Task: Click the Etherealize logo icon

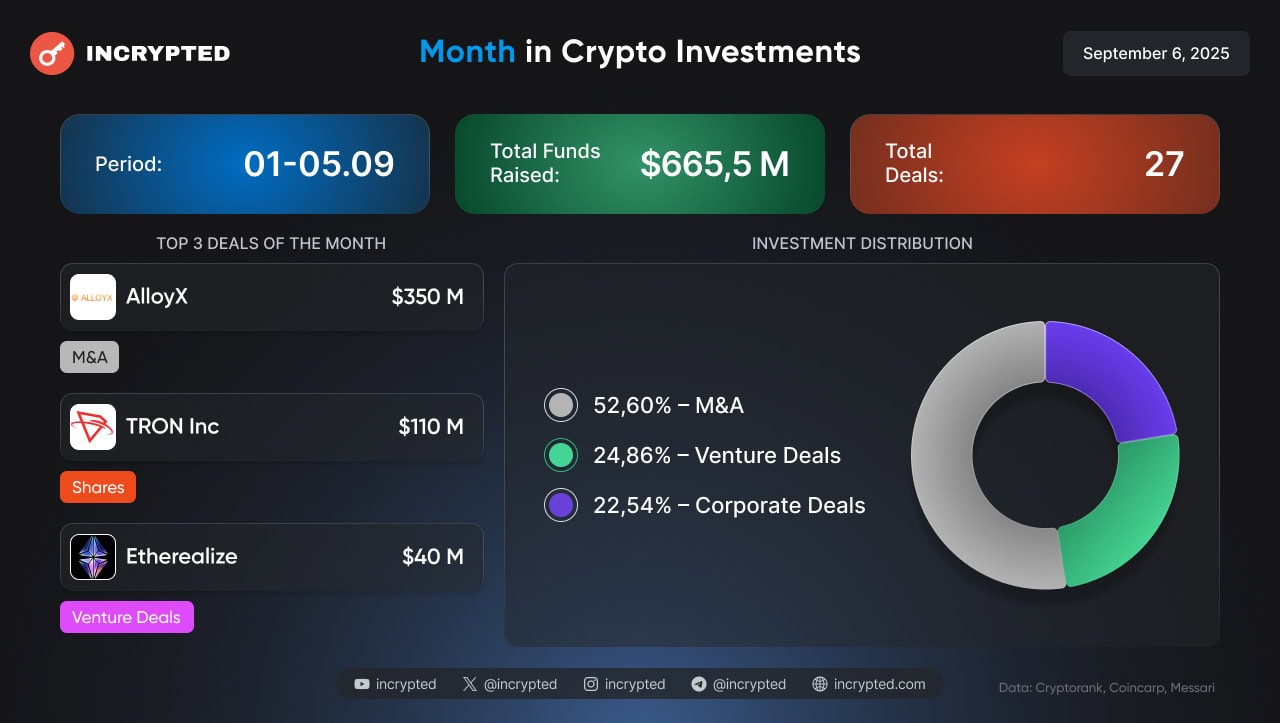Action: pos(93,557)
